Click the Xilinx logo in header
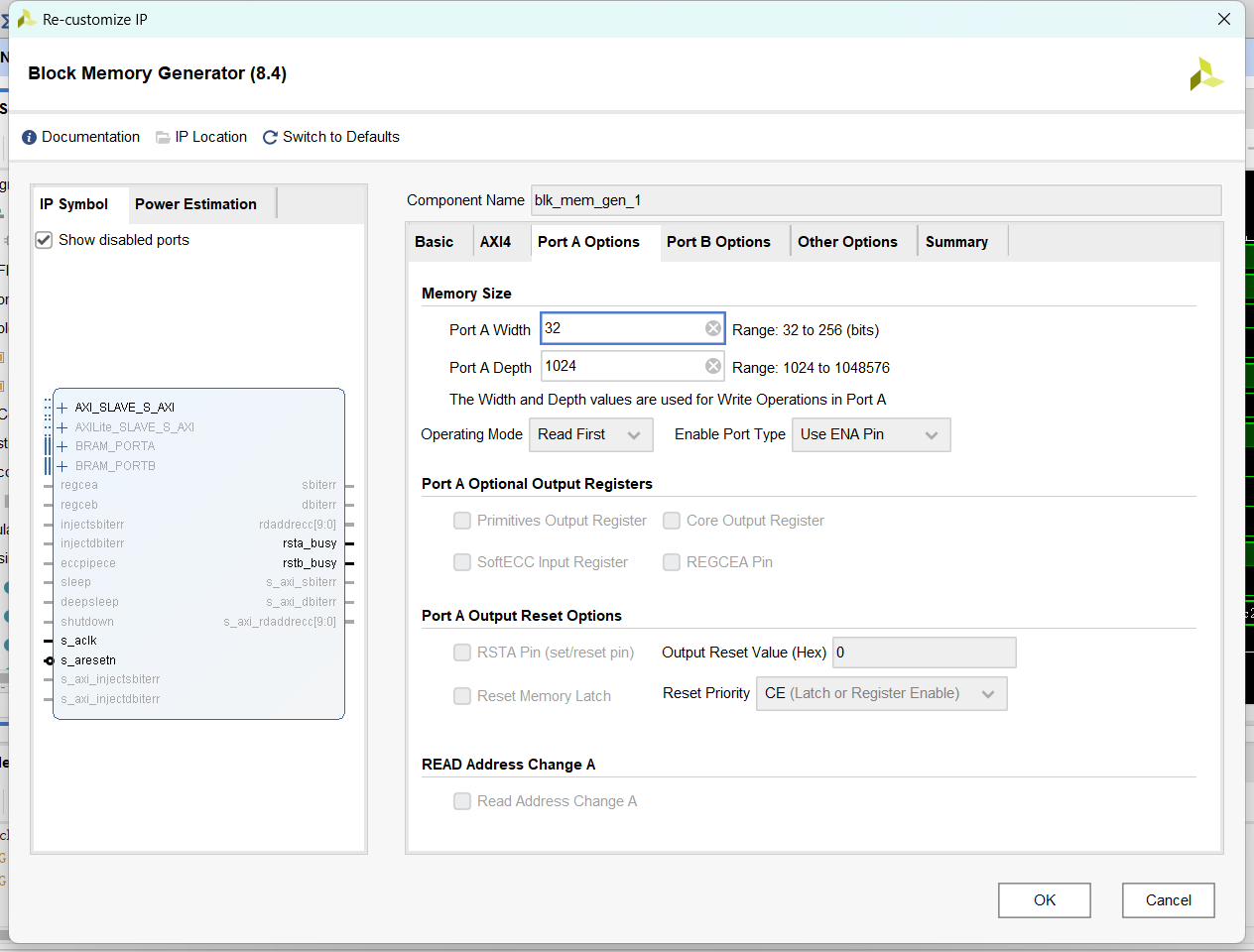 (1205, 74)
